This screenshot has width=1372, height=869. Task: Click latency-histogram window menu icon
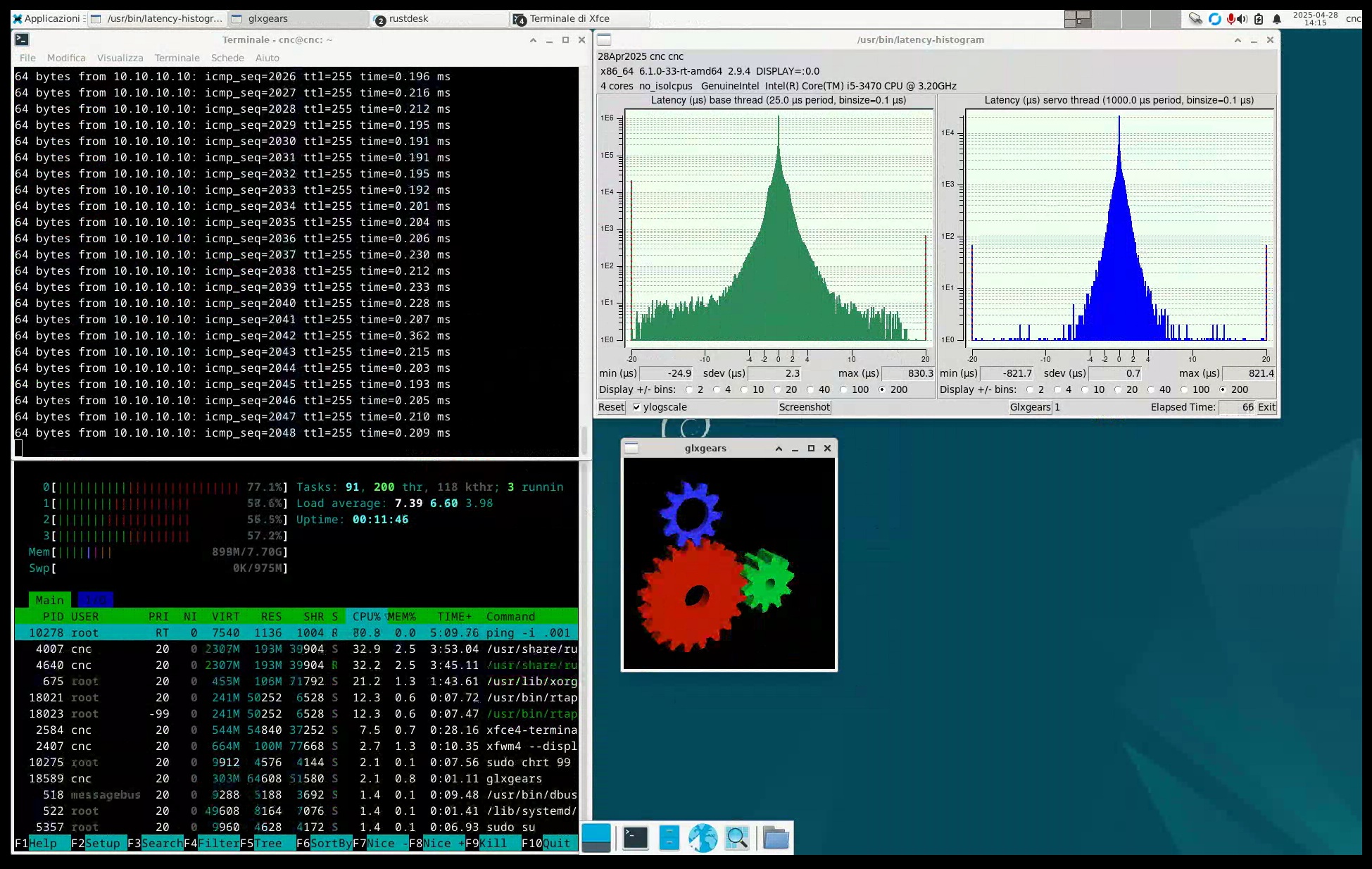click(604, 40)
